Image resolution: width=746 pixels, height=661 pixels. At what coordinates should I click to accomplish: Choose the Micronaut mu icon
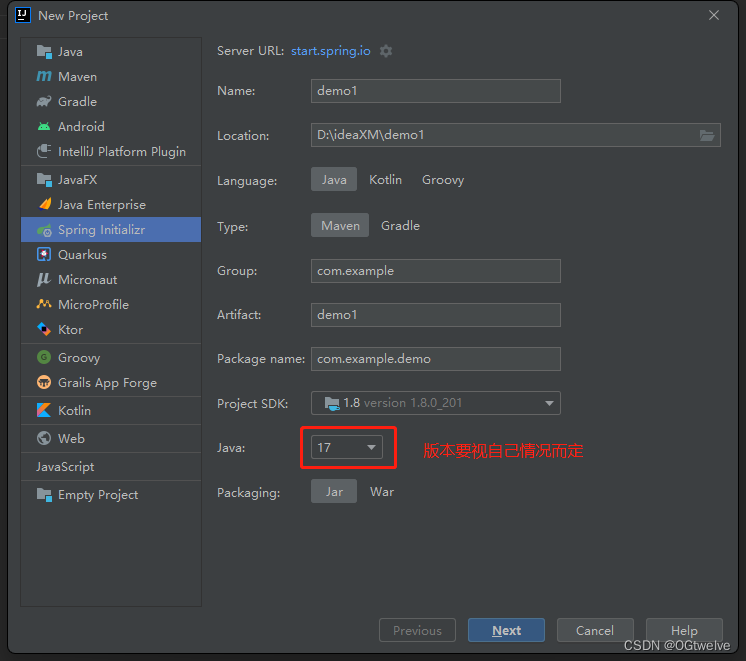coord(44,280)
